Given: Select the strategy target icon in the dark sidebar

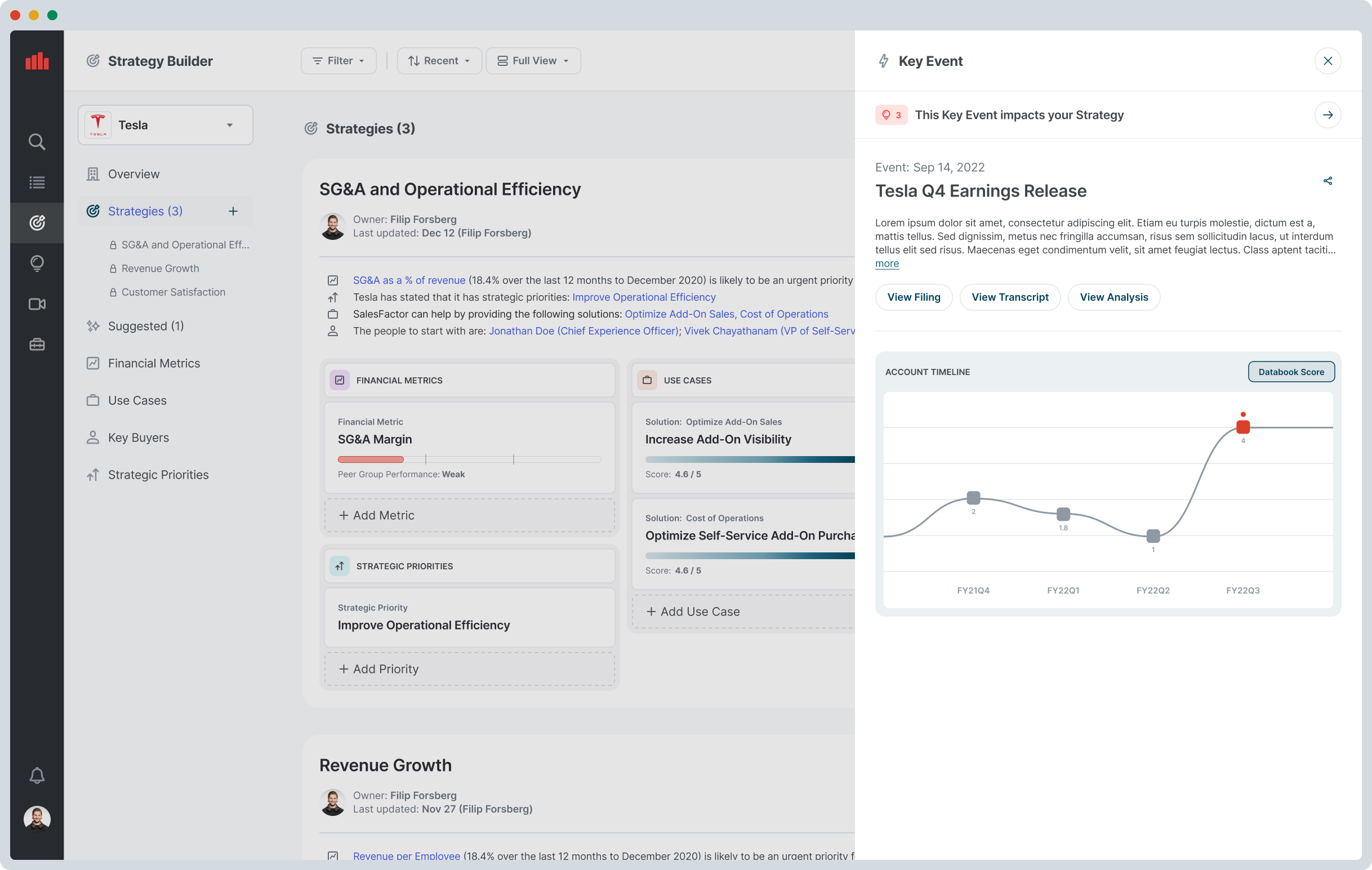Looking at the screenshot, I should (x=37, y=223).
